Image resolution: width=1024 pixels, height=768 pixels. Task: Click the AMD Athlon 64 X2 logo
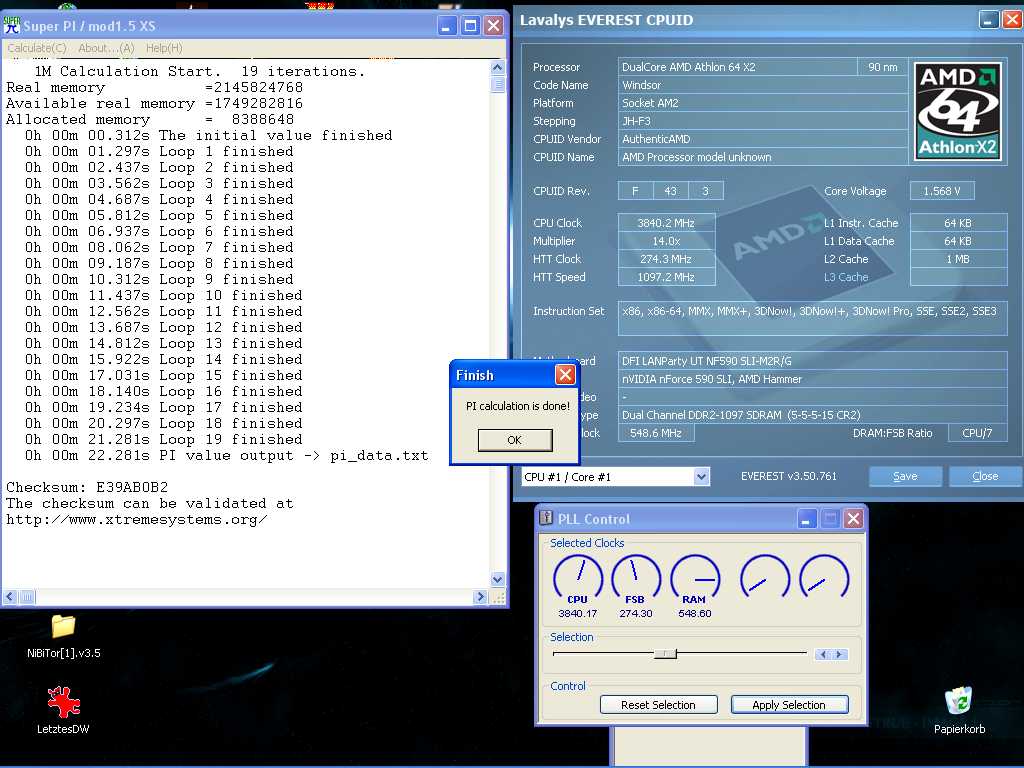pyautogui.click(x=957, y=112)
